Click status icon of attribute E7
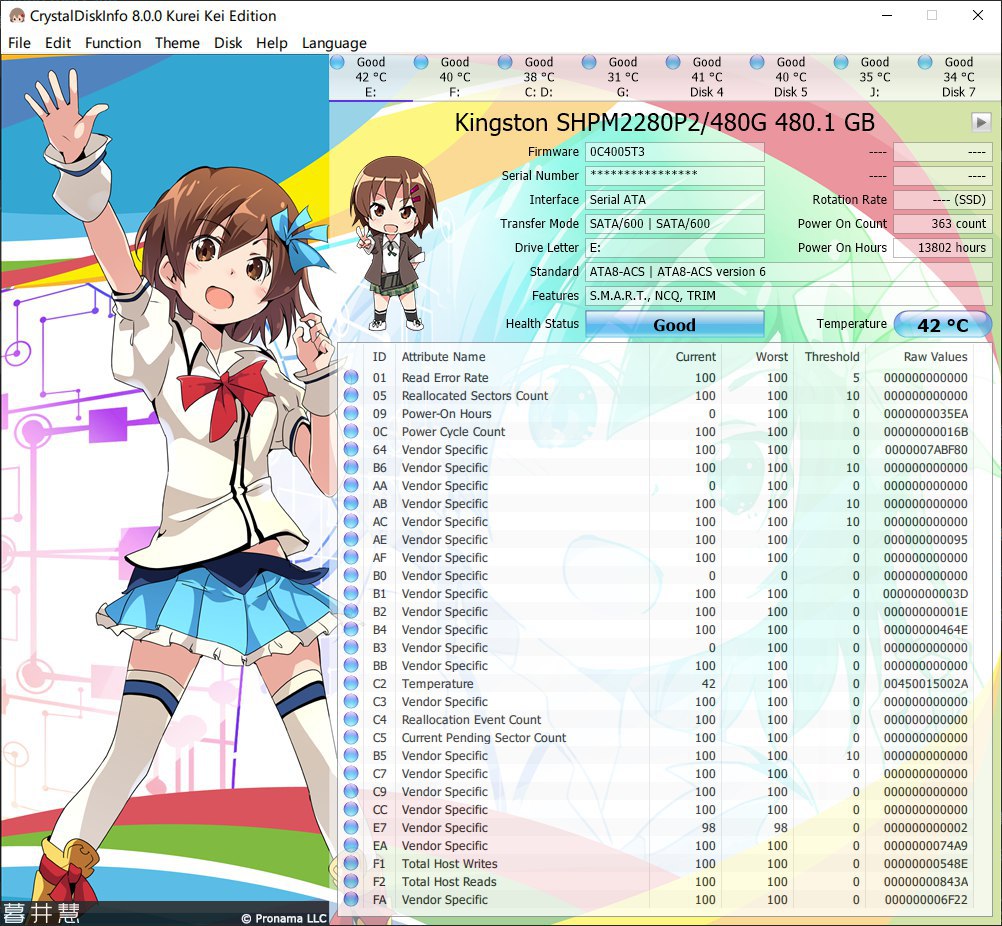 coord(351,827)
